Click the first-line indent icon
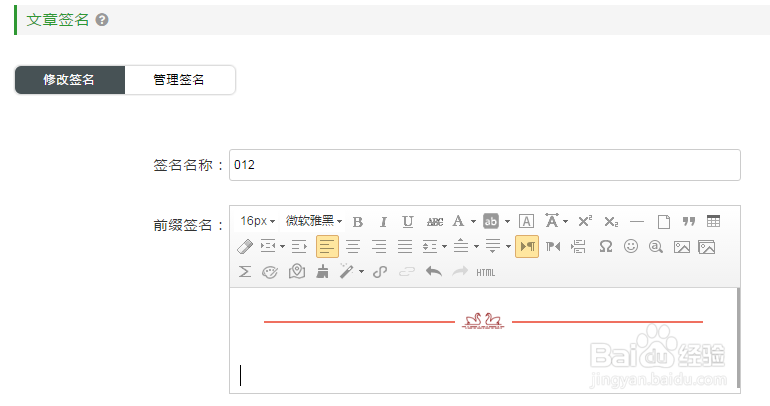Viewport: 770px width, 406px height. click(299, 246)
